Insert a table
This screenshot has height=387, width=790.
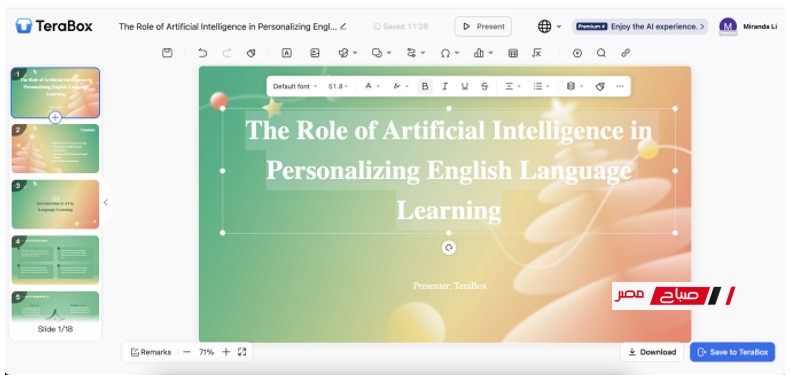point(513,53)
